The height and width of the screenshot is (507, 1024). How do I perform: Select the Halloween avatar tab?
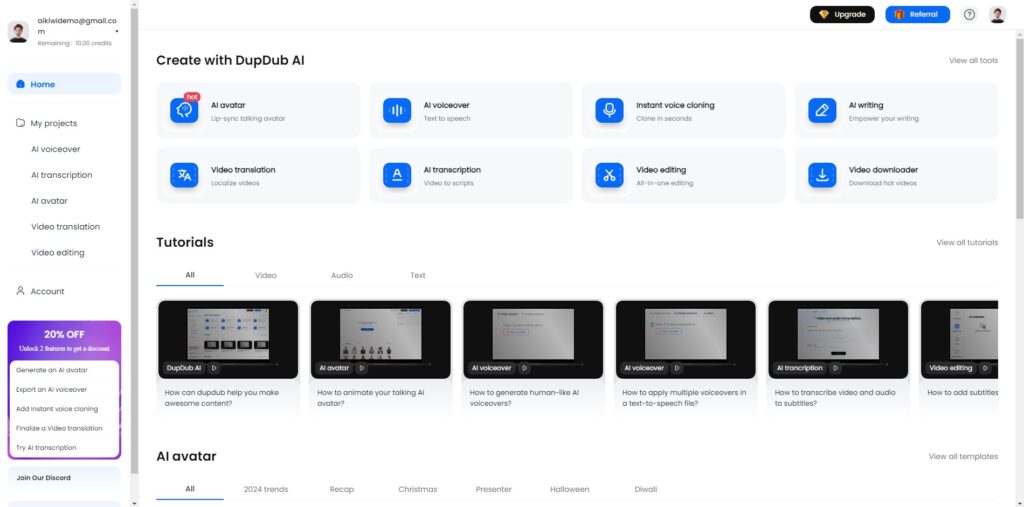[x=569, y=489]
